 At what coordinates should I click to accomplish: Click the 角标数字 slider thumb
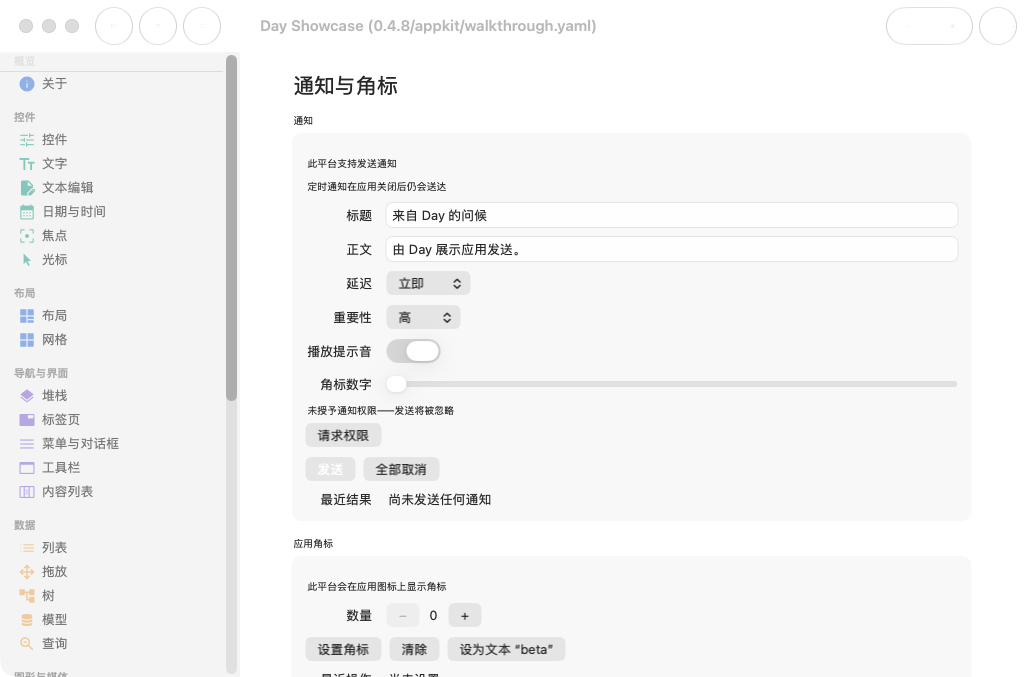click(x=396, y=385)
